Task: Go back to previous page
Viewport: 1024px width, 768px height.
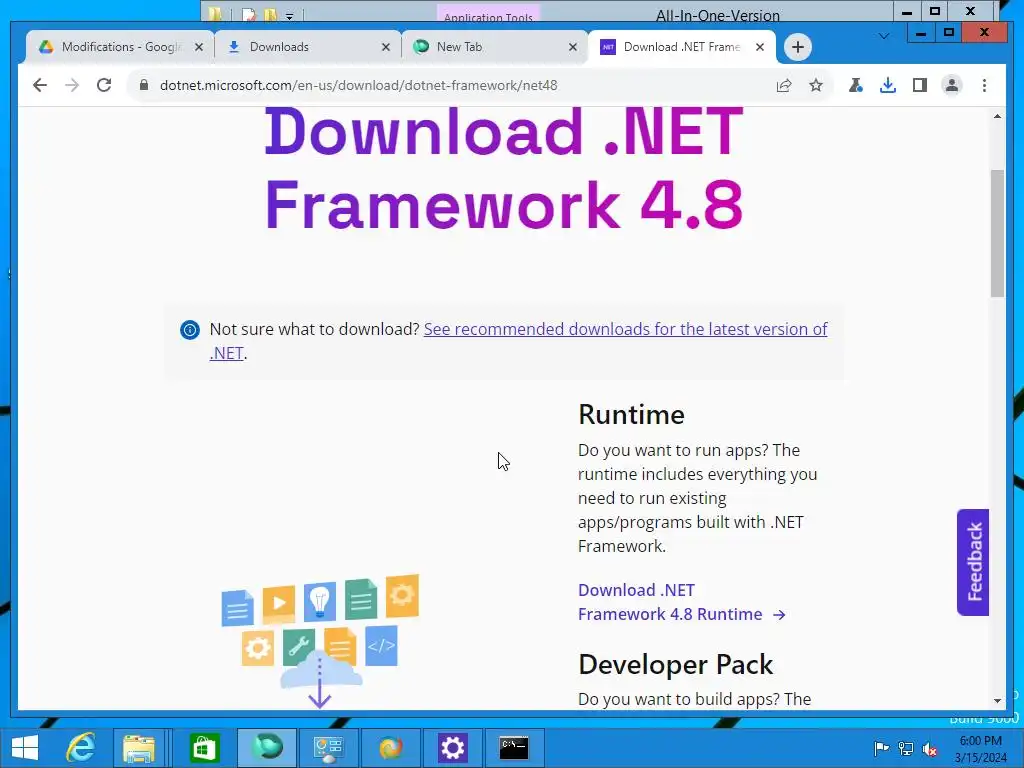Action: click(40, 85)
